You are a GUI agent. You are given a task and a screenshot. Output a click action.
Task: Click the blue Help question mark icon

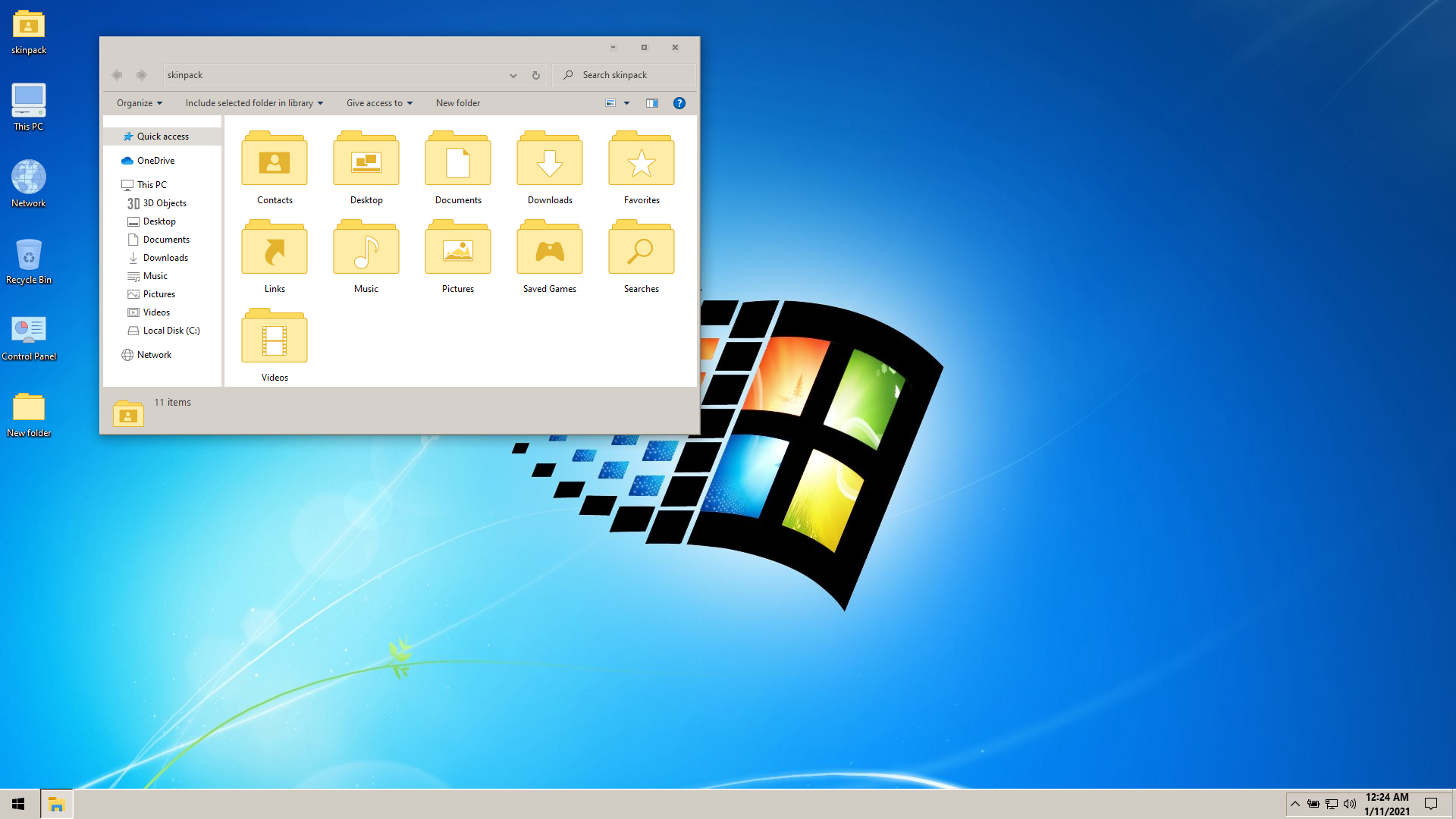[679, 103]
